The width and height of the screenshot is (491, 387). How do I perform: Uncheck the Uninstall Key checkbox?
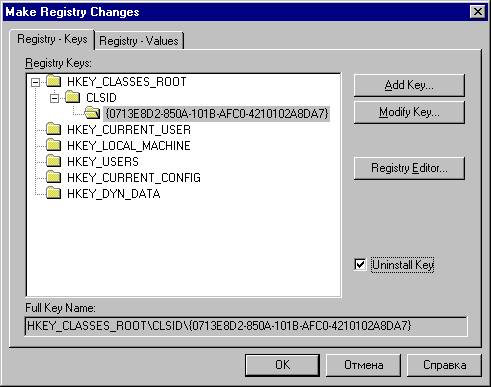coord(360,265)
